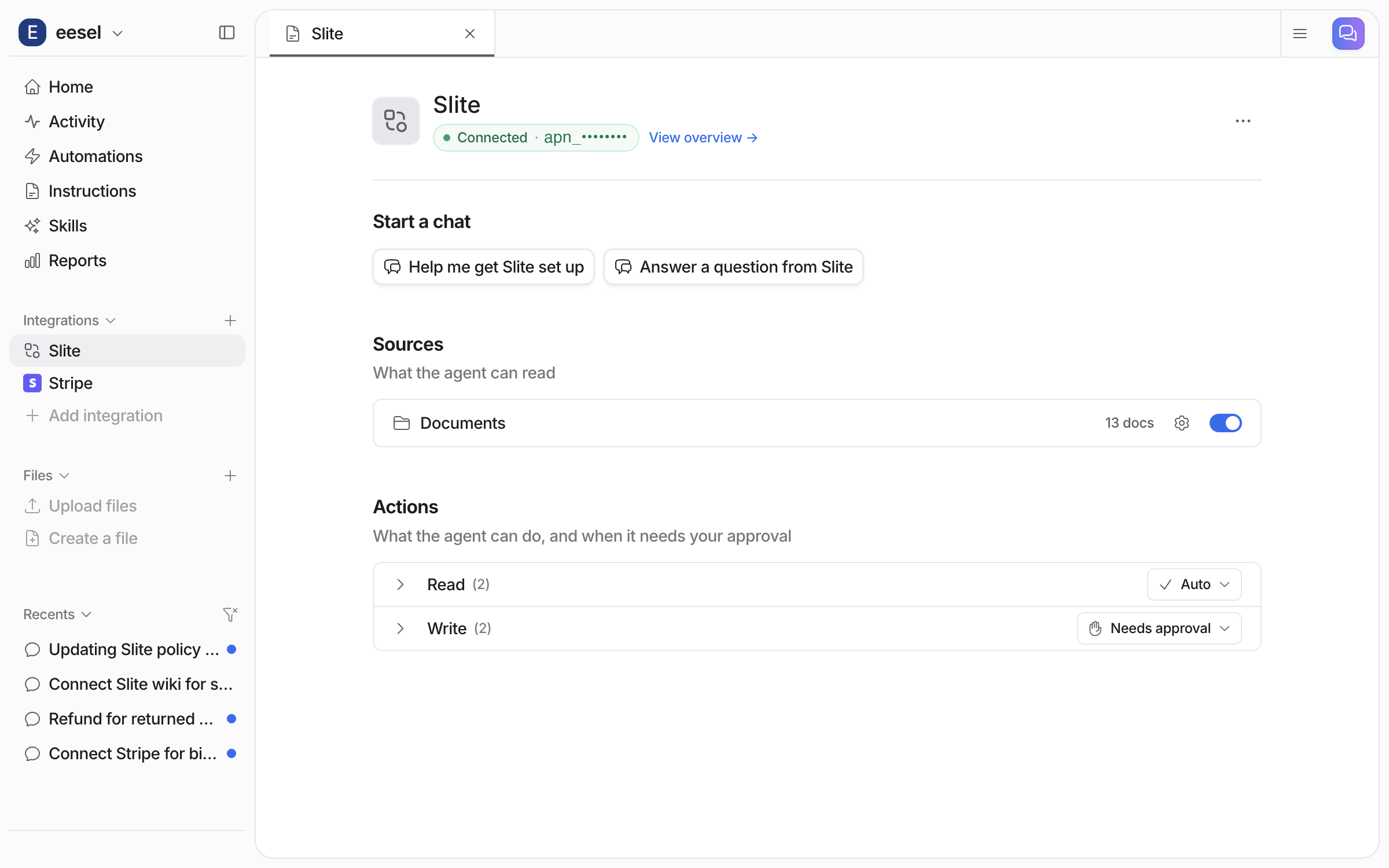Open the three-dot more options menu
The image size is (1389, 868).
1243,121
